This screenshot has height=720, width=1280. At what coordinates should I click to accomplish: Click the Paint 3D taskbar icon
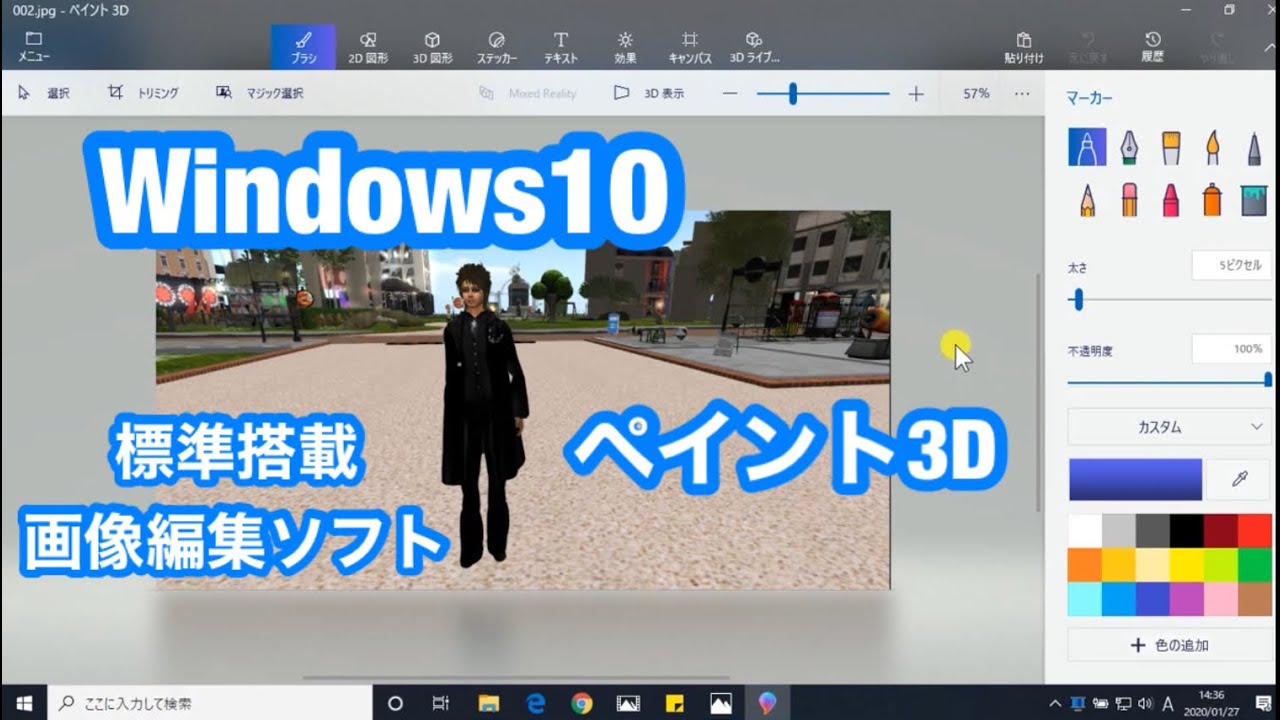click(x=767, y=703)
